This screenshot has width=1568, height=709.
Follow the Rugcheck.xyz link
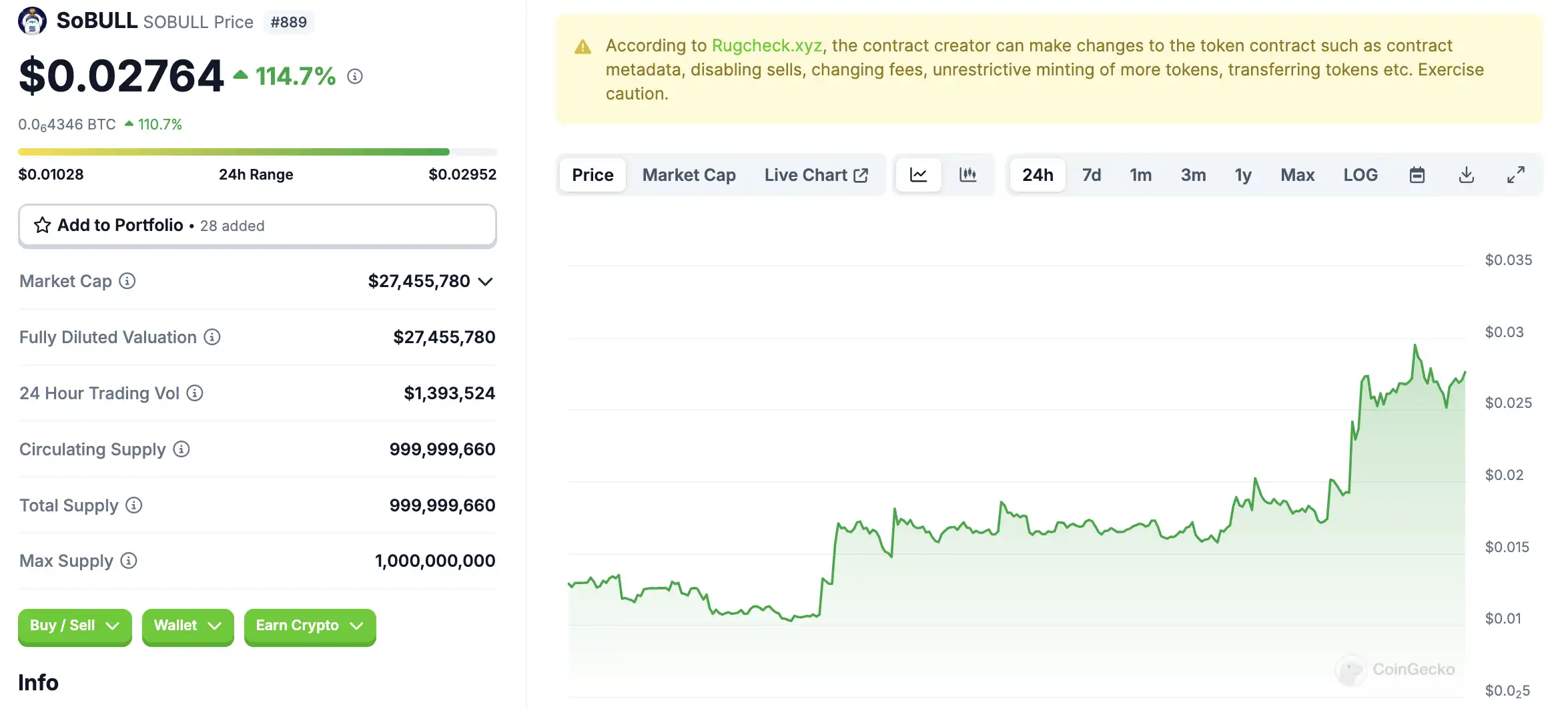point(767,45)
